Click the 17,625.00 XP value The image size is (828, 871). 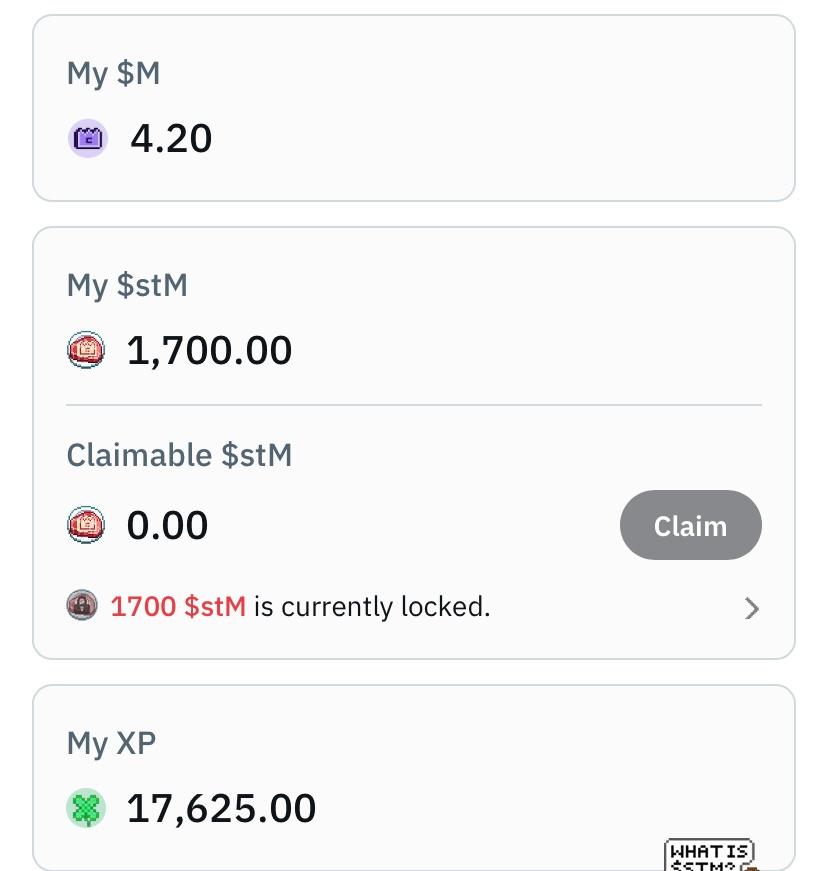pyautogui.click(x=221, y=808)
